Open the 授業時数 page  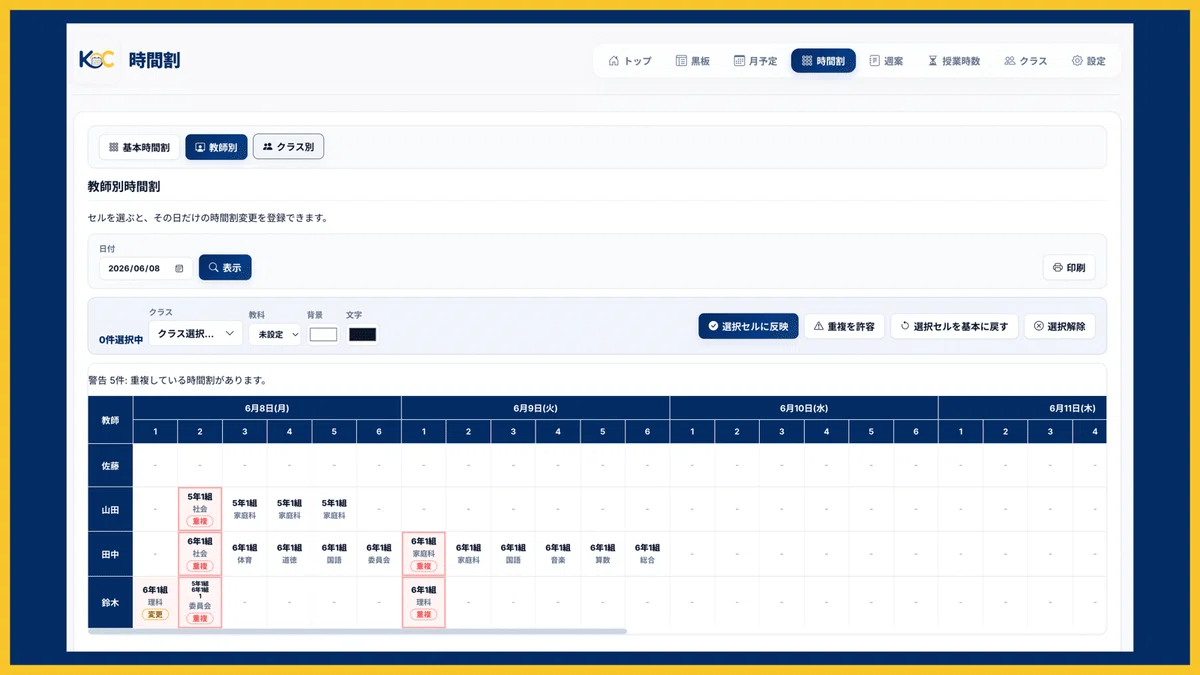pos(954,61)
